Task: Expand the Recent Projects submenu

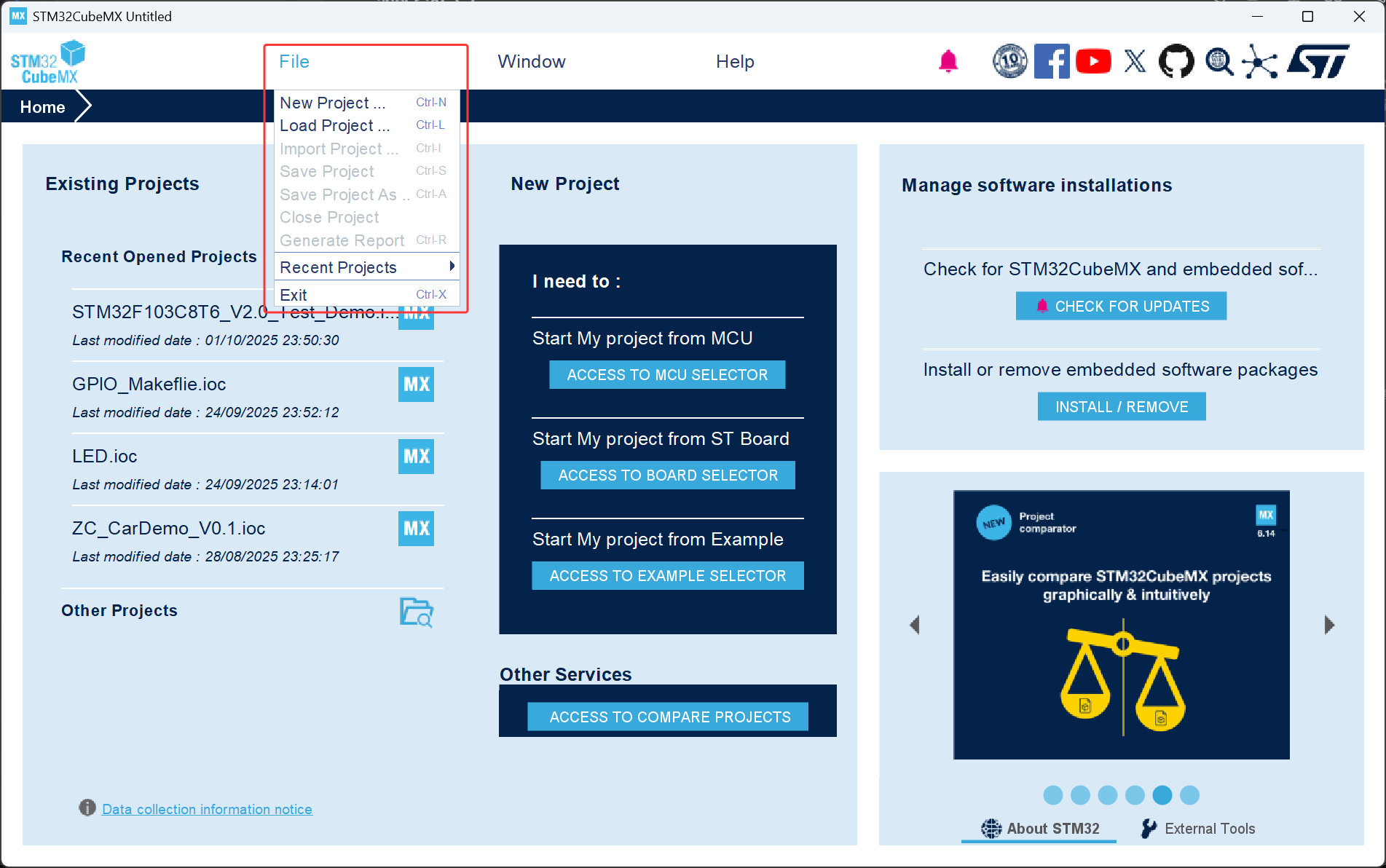Action: pyautogui.click(x=366, y=267)
